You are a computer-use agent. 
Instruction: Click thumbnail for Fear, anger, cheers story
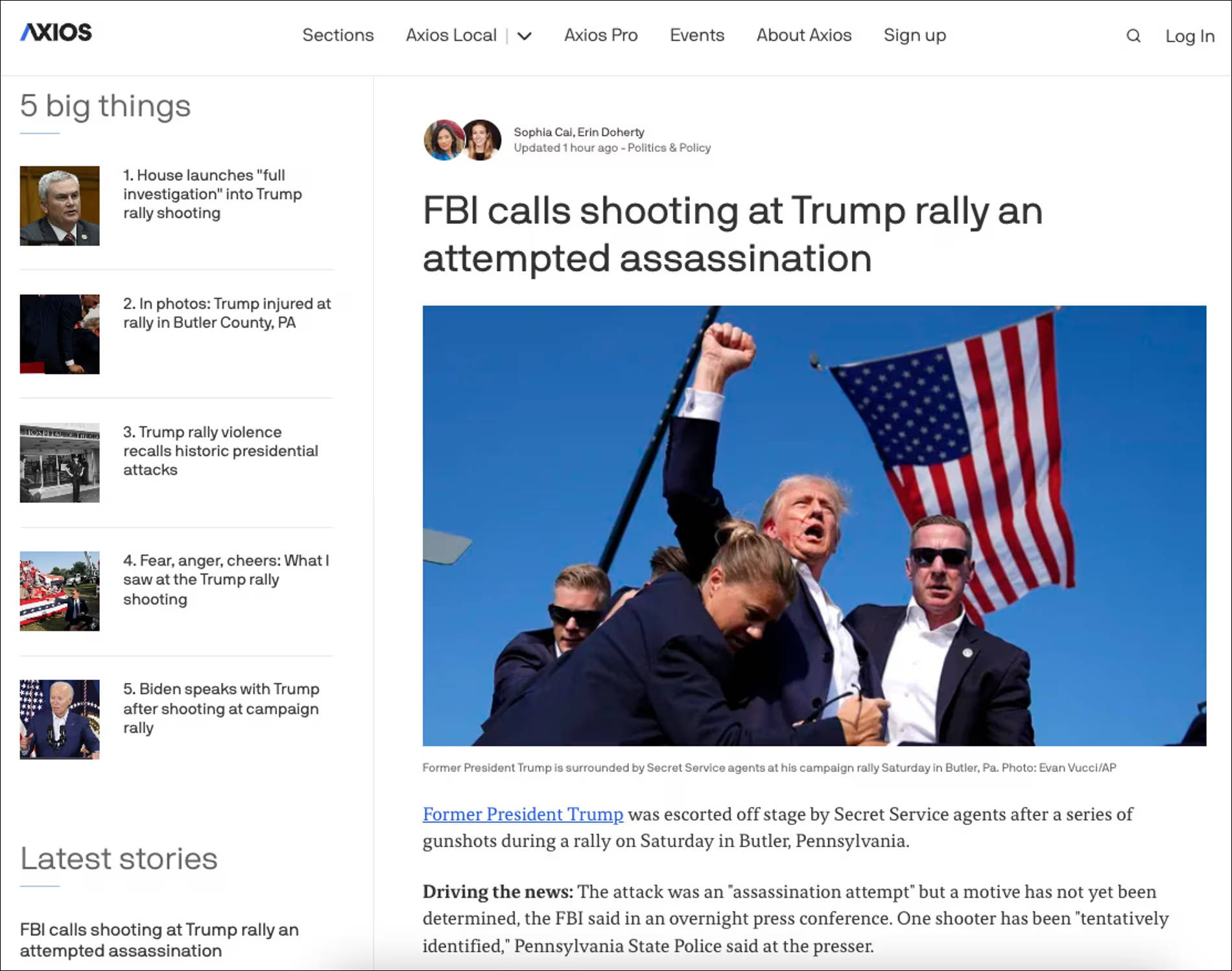pyautogui.click(x=60, y=591)
